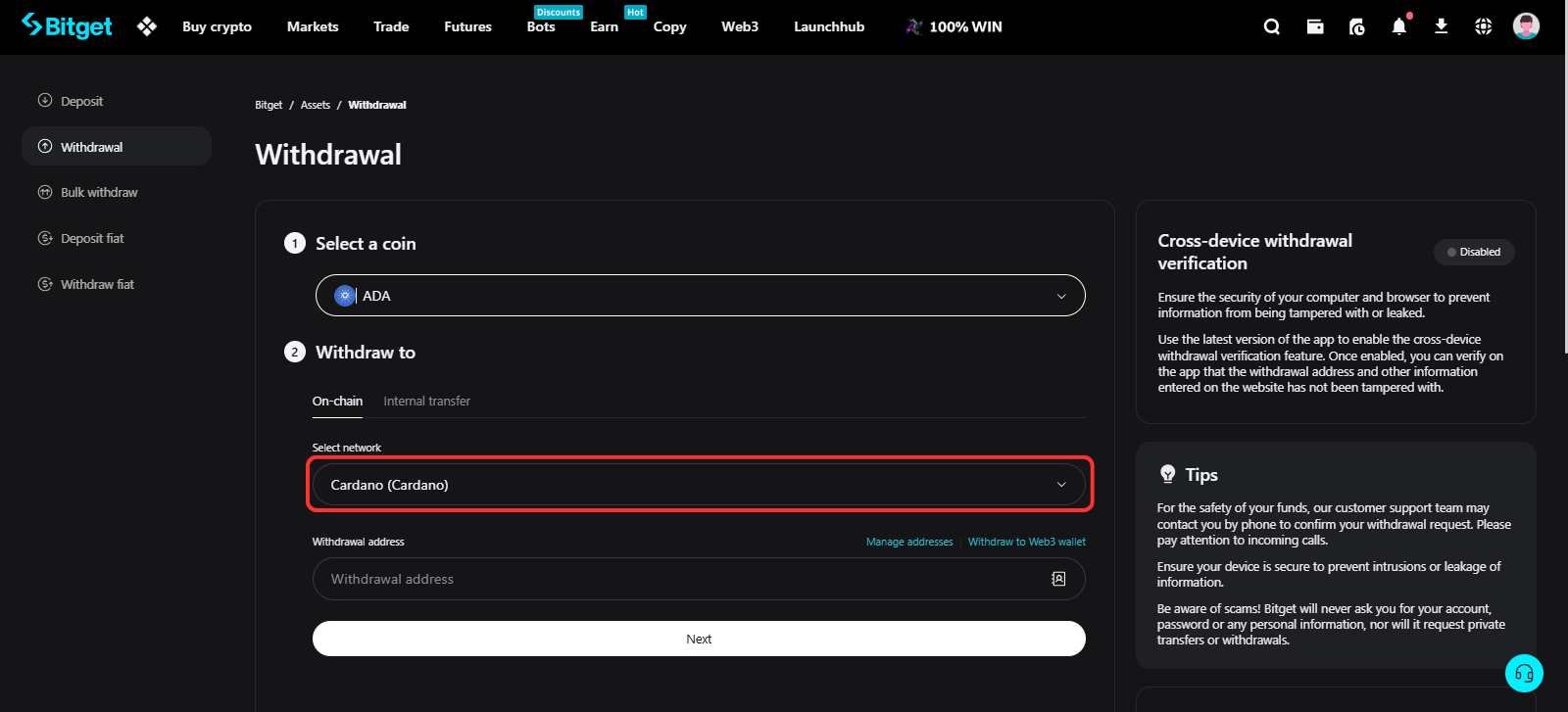Image resolution: width=1568 pixels, height=712 pixels.
Task: Open the 100% WIN promotion link
Action: point(954,26)
